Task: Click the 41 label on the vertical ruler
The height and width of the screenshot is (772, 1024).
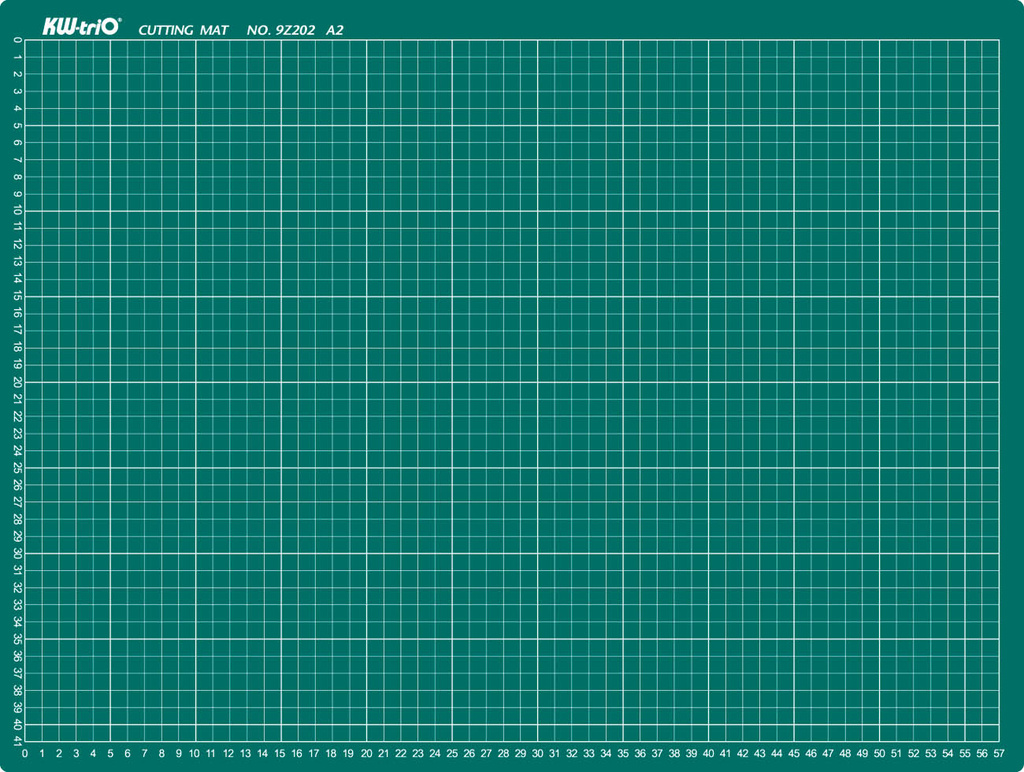Action: [17, 741]
